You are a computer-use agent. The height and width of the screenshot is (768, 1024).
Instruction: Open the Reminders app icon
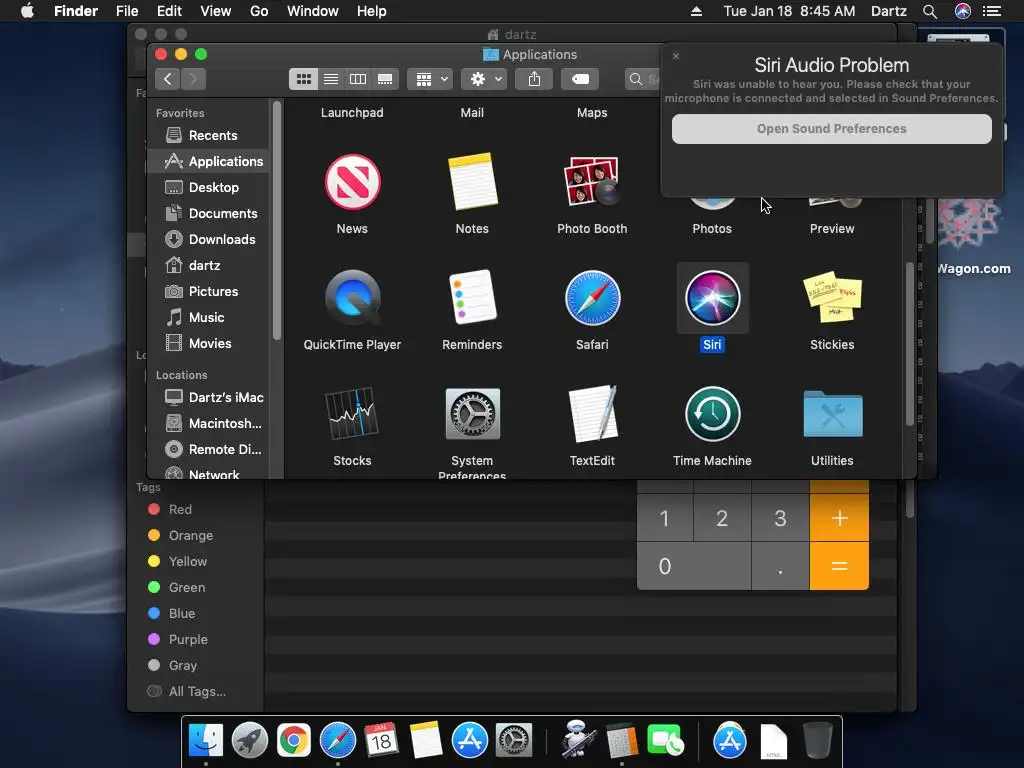pyautogui.click(x=472, y=298)
